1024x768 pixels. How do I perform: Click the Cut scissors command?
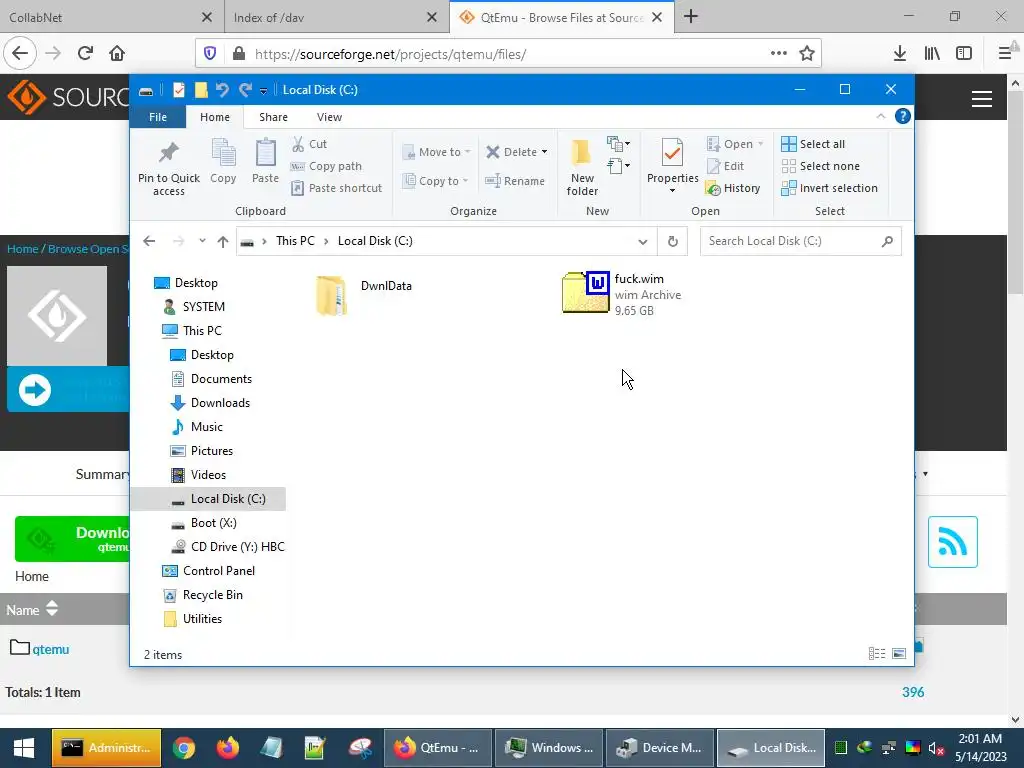click(x=309, y=144)
